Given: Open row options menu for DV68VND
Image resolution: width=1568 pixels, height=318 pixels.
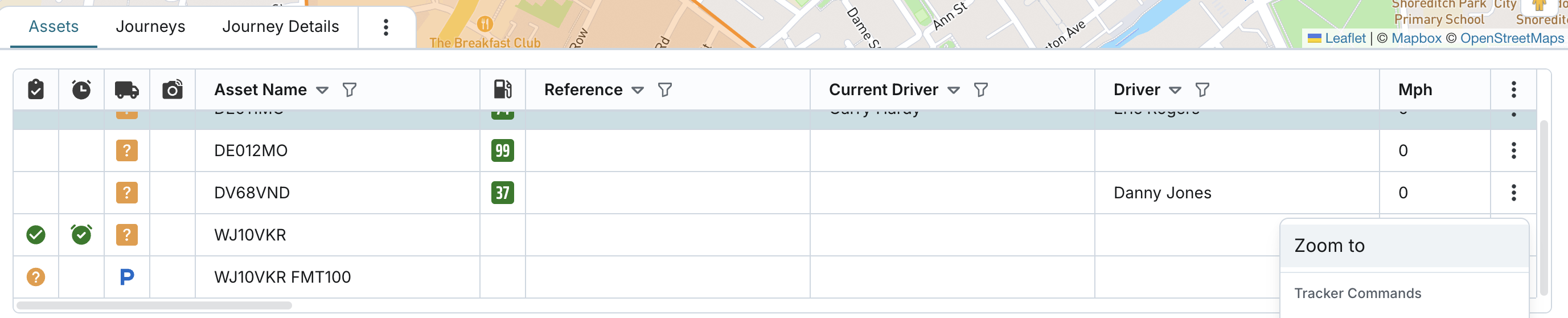Looking at the screenshot, I should (1513, 193).
